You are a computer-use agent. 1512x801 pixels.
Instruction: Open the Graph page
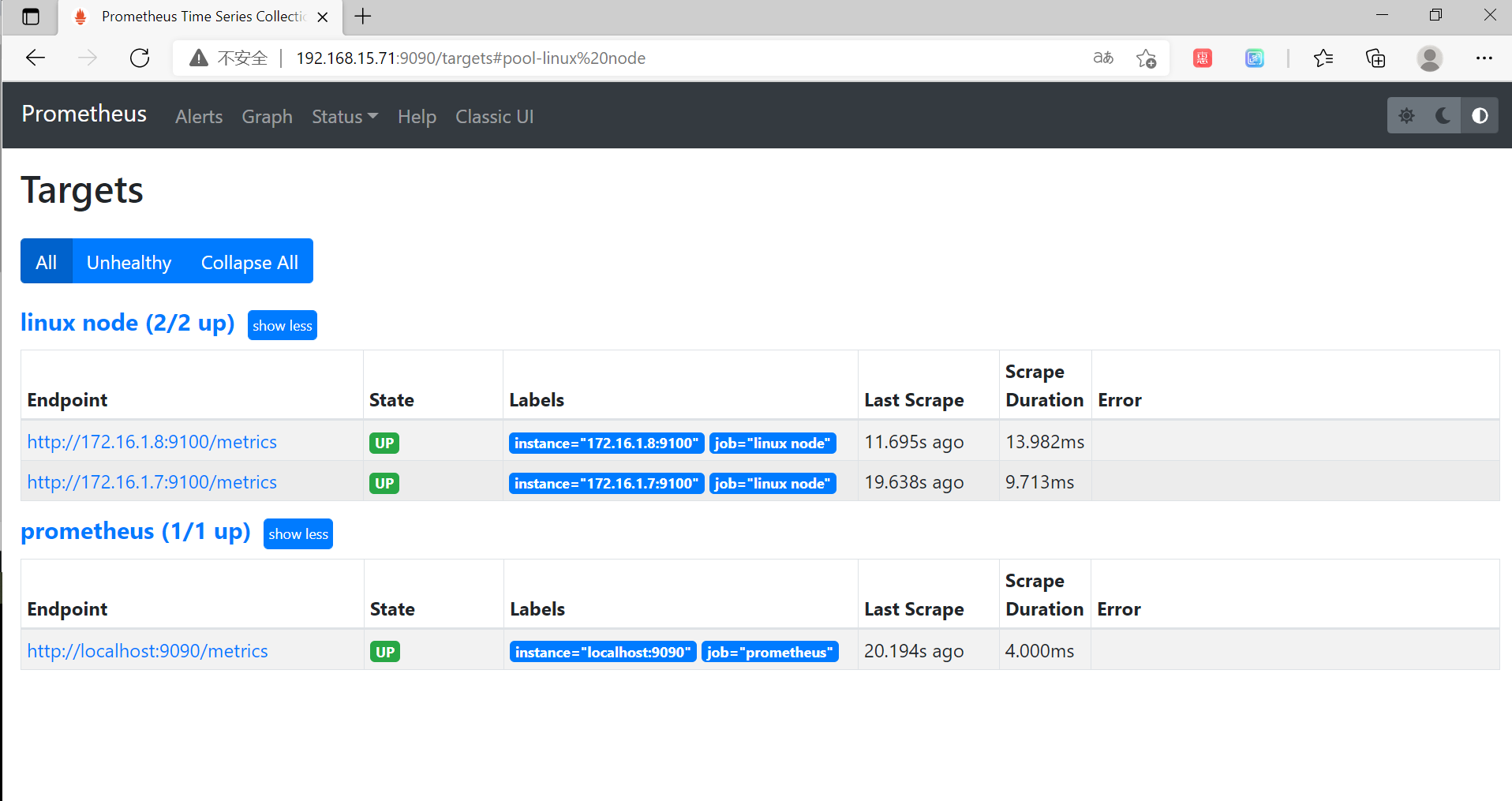tap(267, 116)
